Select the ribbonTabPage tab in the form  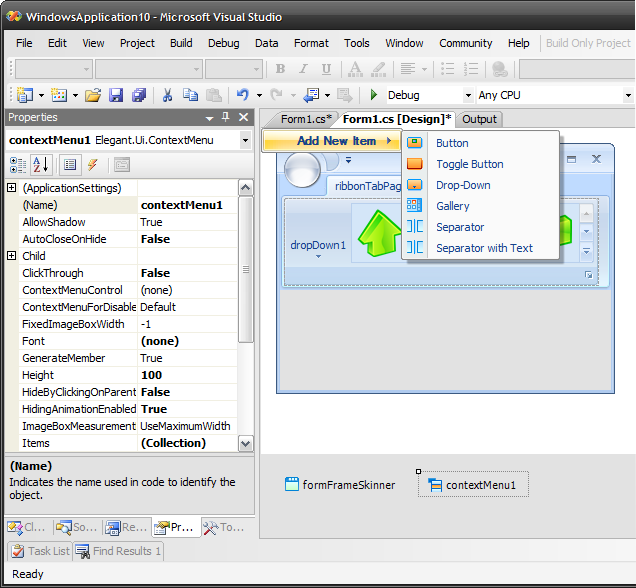[363, 186]
